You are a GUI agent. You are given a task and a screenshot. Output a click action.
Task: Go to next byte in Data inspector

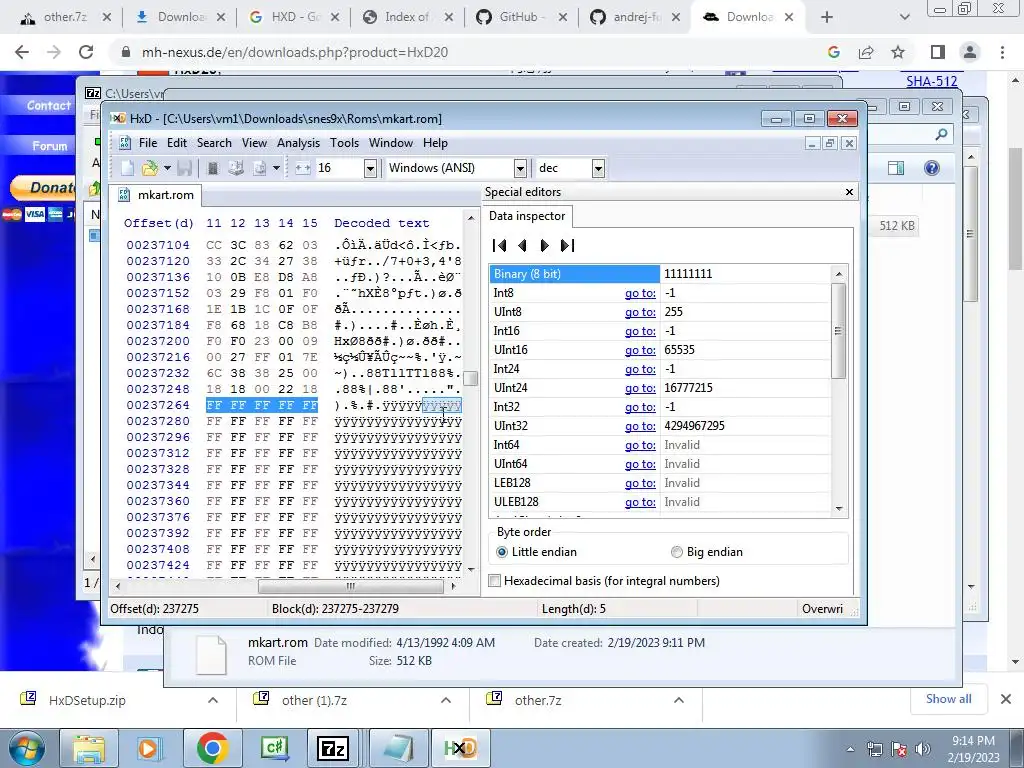(x=545, y=246)
